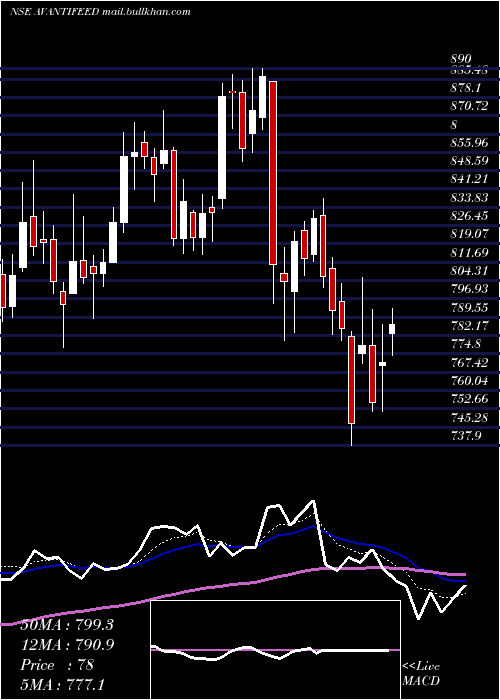
Task: Select the 878.1 price axis label
Action: 466,88
